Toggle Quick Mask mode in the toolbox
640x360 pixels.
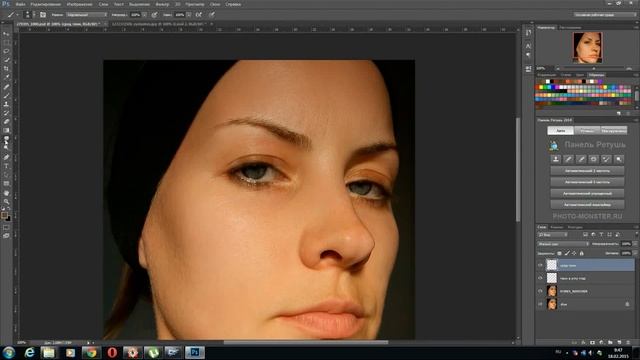[x=6, y=227]
